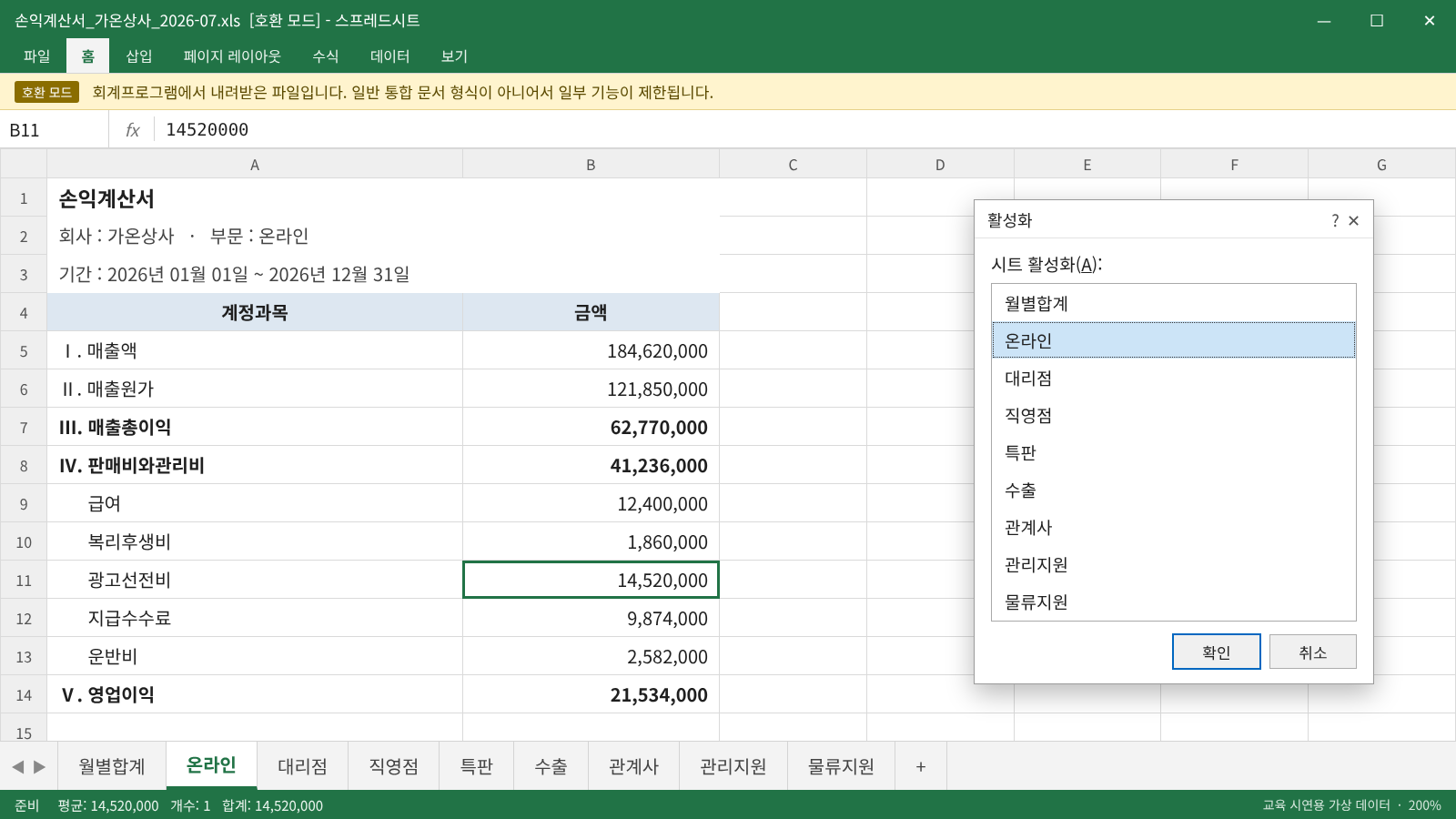This screenshot has height=819, width=1456.
Task: Open the 페이지 레이아웃 tab
Action: pyautogui.click(x=232, y=56)
